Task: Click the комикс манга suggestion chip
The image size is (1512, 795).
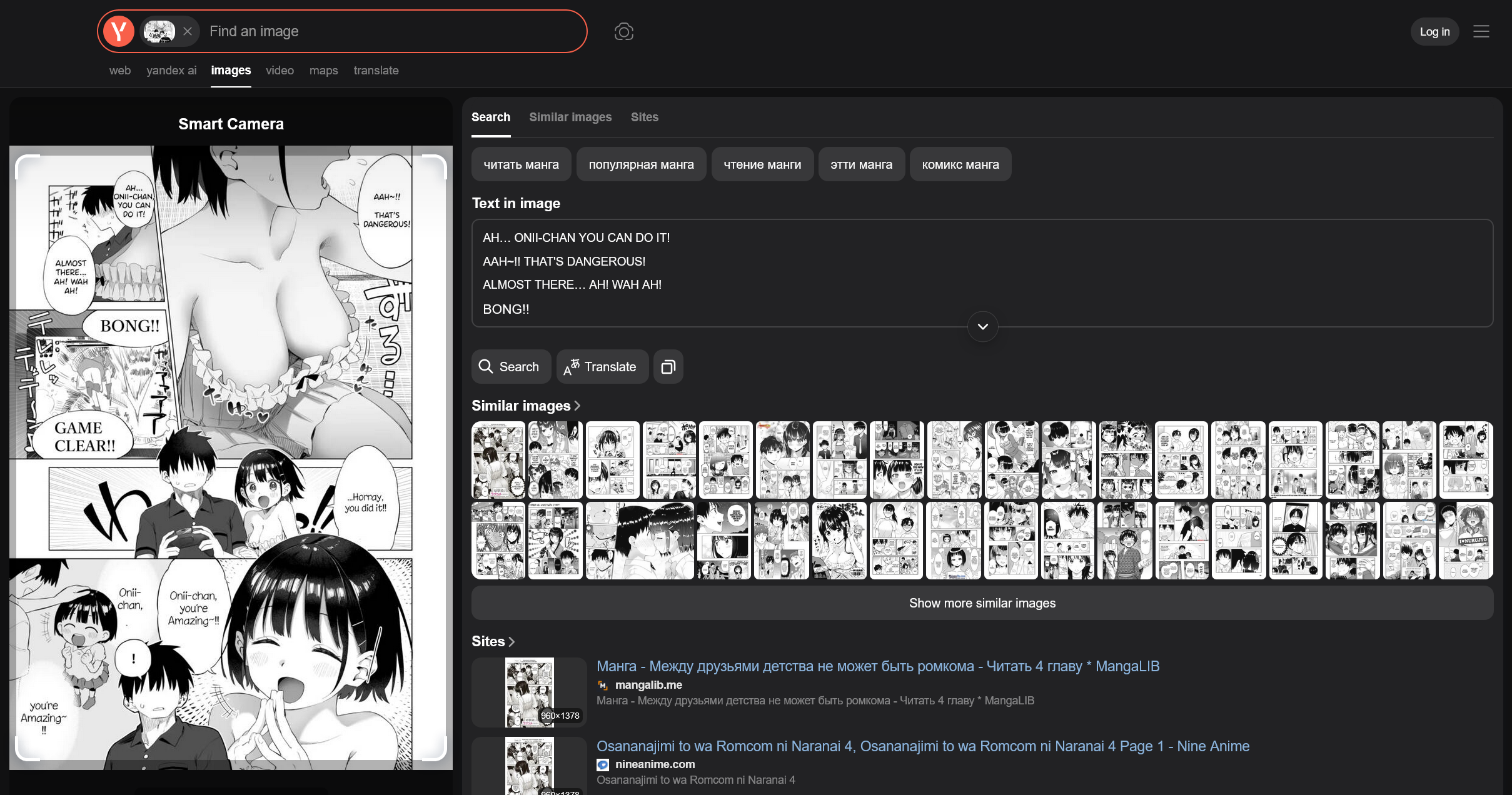Action: 960,164
